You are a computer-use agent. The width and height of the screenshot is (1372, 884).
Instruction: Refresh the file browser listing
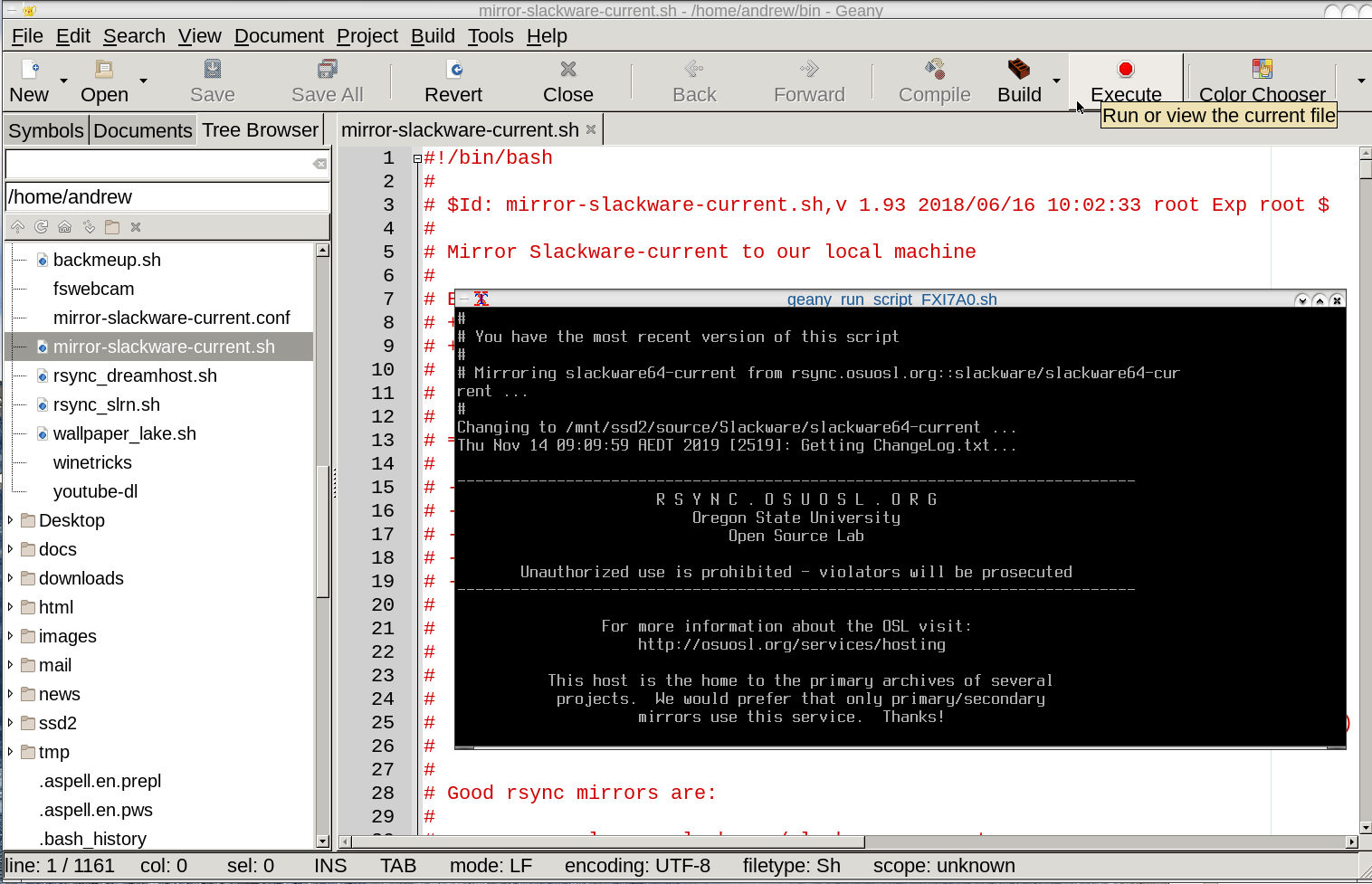tap(41, 226)
